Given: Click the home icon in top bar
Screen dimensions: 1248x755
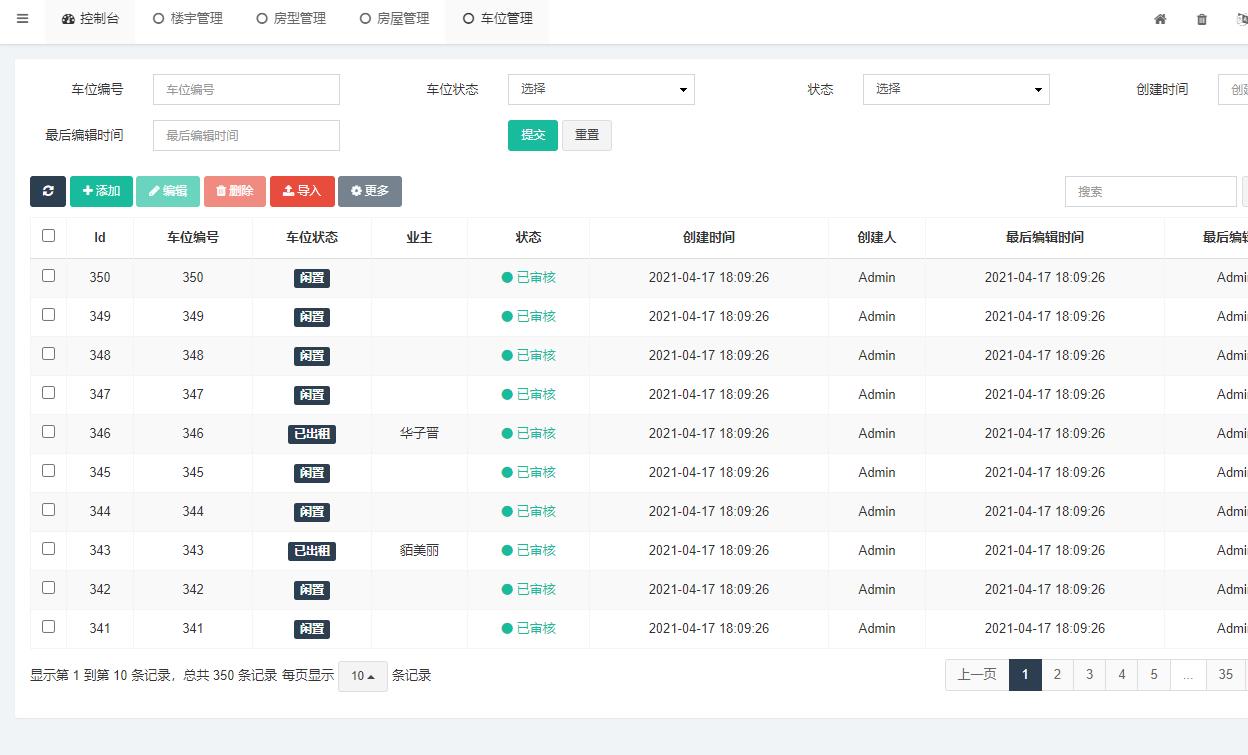Looking at the screenshot, I should 1160,19.
